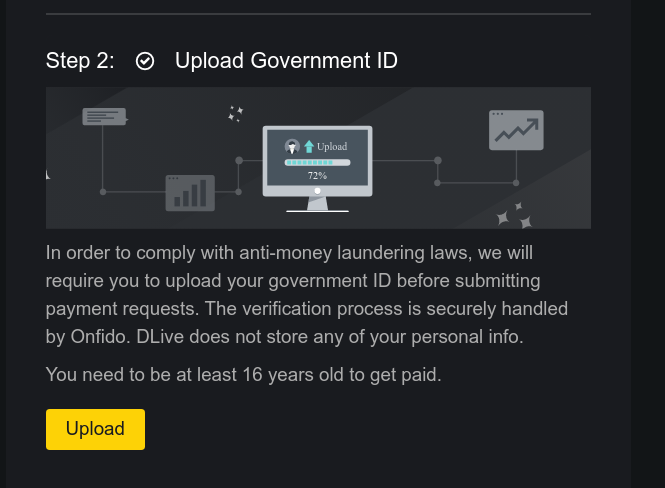Viewport: 665px width, 488px height.
Task: Click the sparkle stars icon near chart
Action: (514, 216)
